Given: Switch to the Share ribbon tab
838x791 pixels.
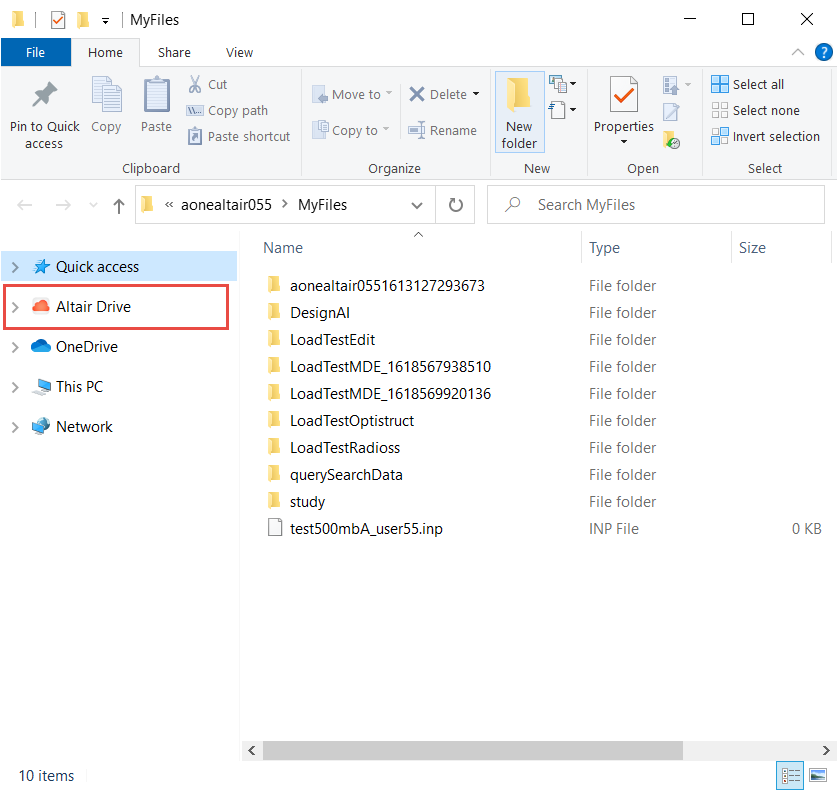Looking at the screenshot, I should tap(174, 52).
